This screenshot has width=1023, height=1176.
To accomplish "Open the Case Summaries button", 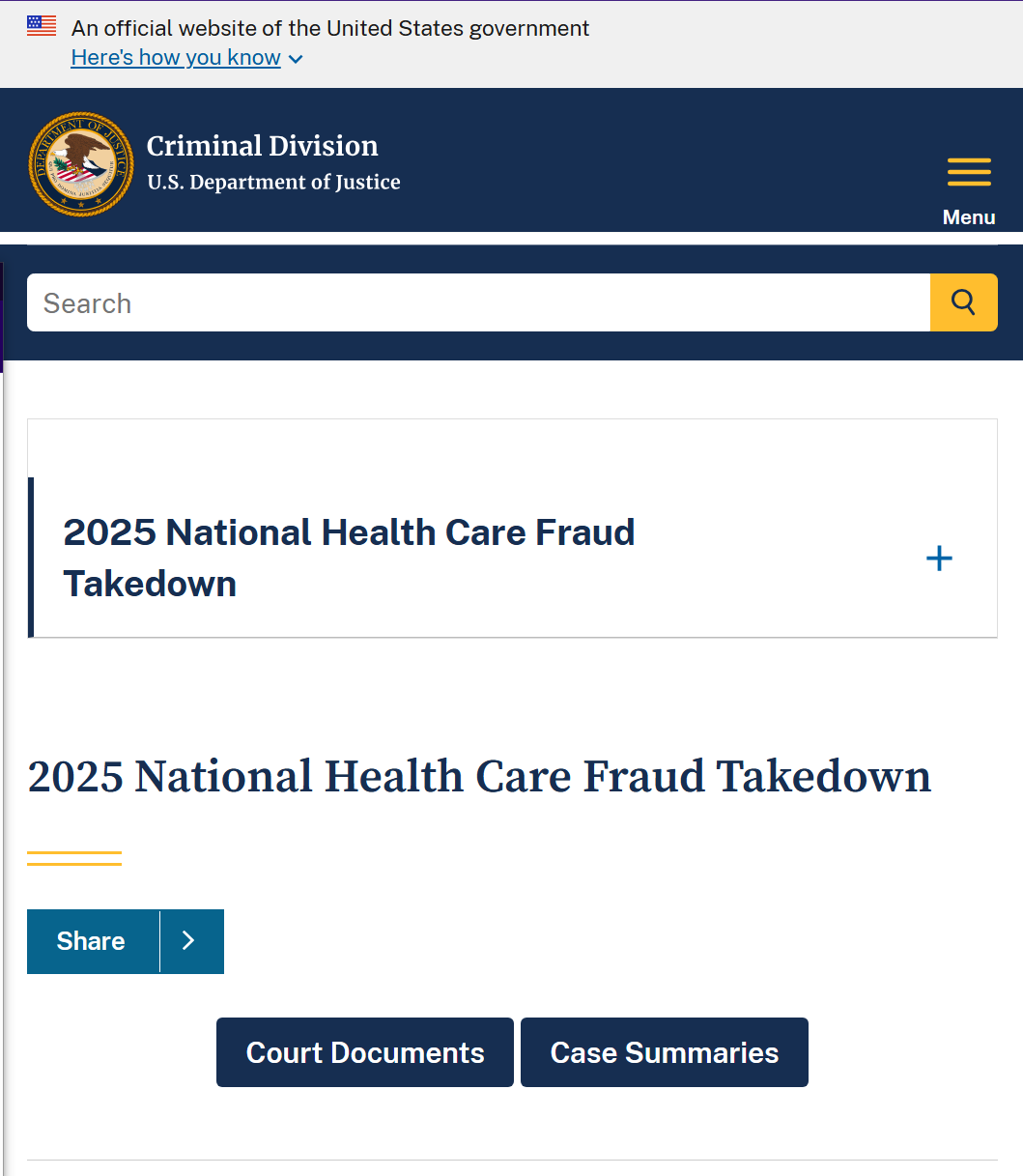I will click(x=665, y=1052).
